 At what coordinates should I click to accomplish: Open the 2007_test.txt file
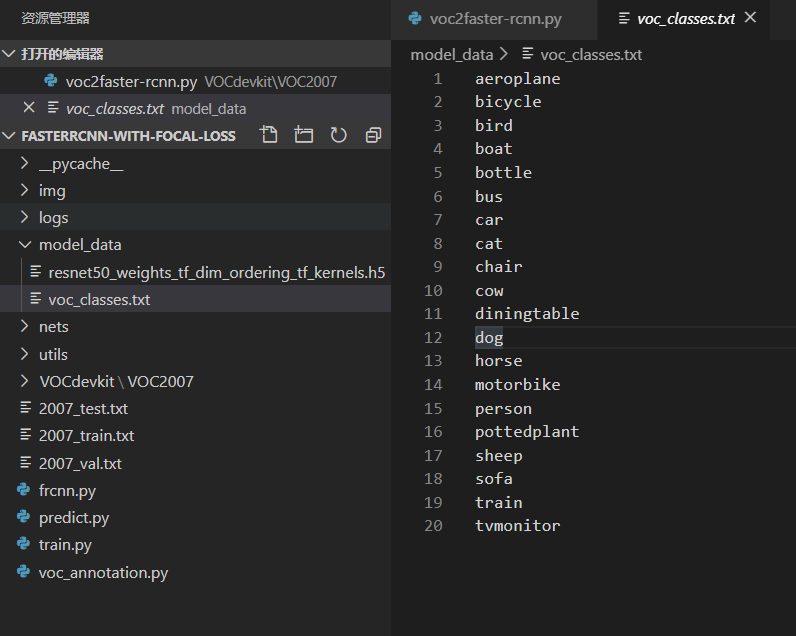(195, 408)
